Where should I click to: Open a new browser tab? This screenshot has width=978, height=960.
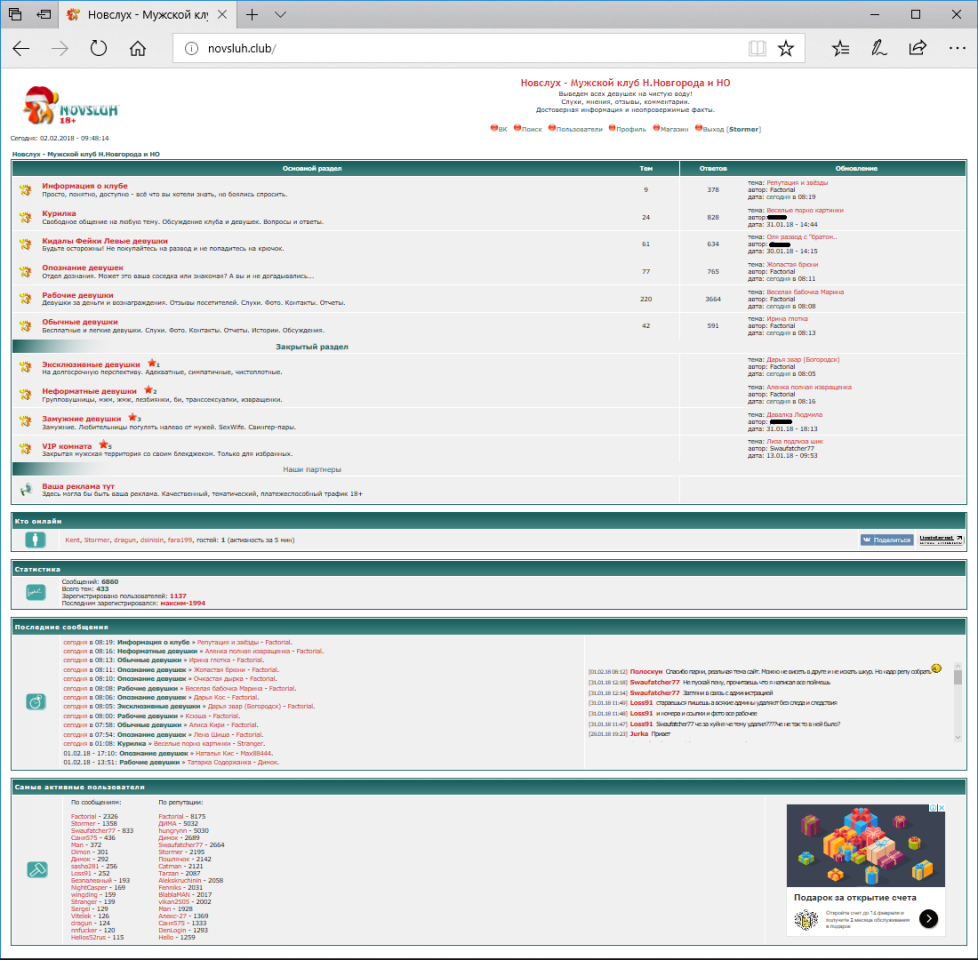[x=252, y=15]
